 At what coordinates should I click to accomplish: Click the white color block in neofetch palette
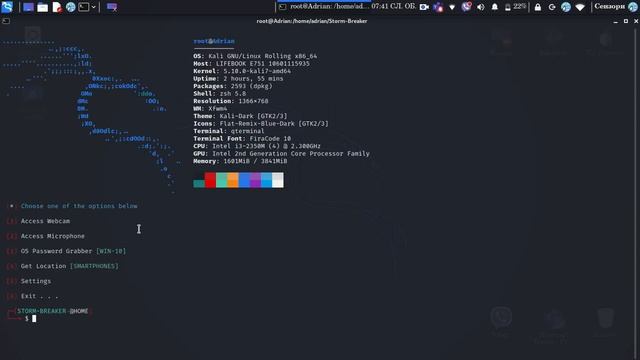278,180
